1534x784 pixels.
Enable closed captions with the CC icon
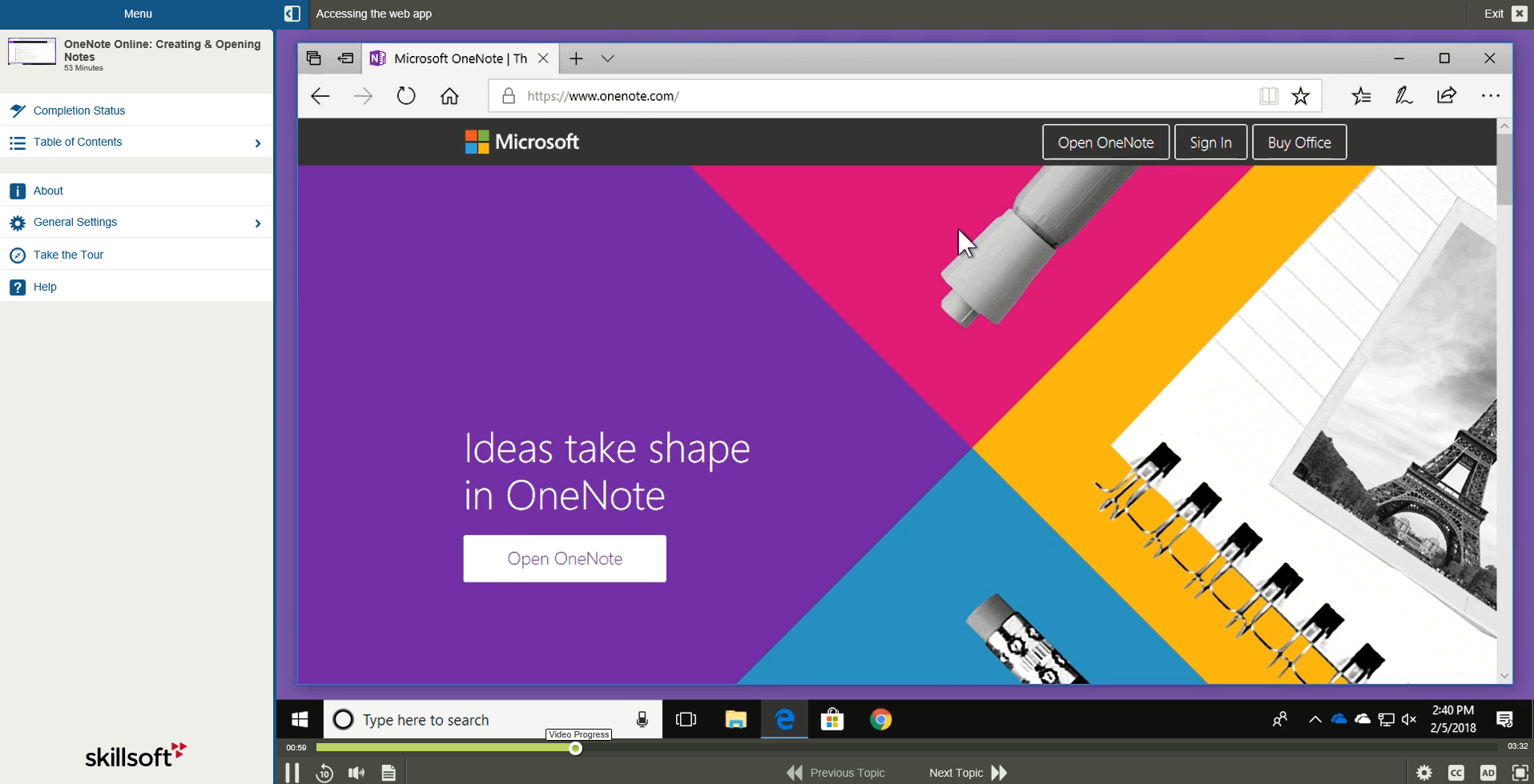(1457, 772)
